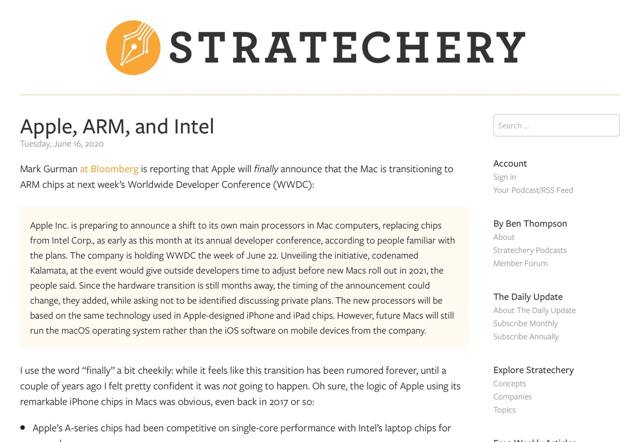Follow the "at Bloomberg" link
Image resolution: width=640 pixels, height=442 pixels.
pos(109,169)
